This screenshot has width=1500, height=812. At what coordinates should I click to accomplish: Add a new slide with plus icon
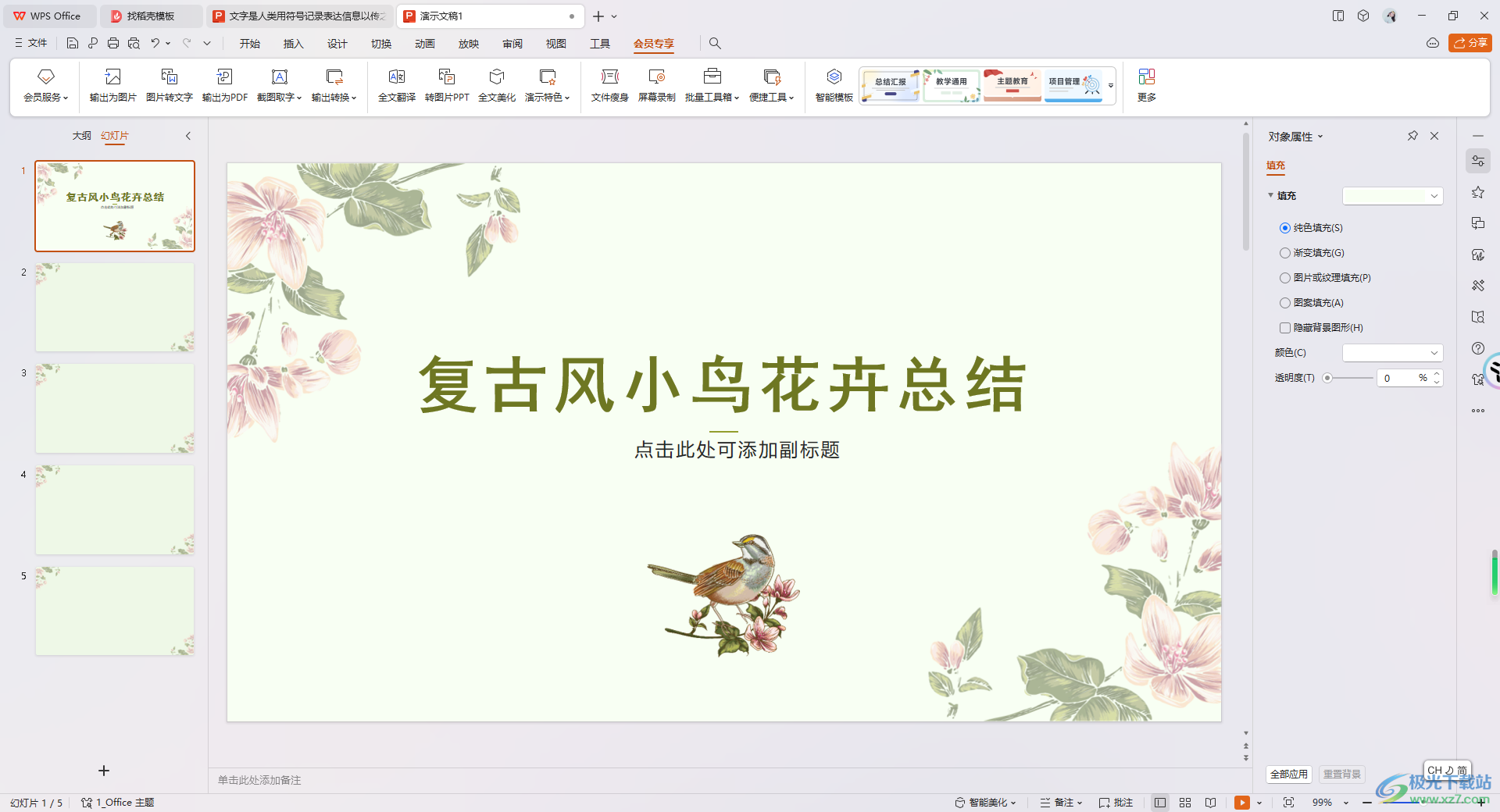pyautogui.click(x=104, y=771)
